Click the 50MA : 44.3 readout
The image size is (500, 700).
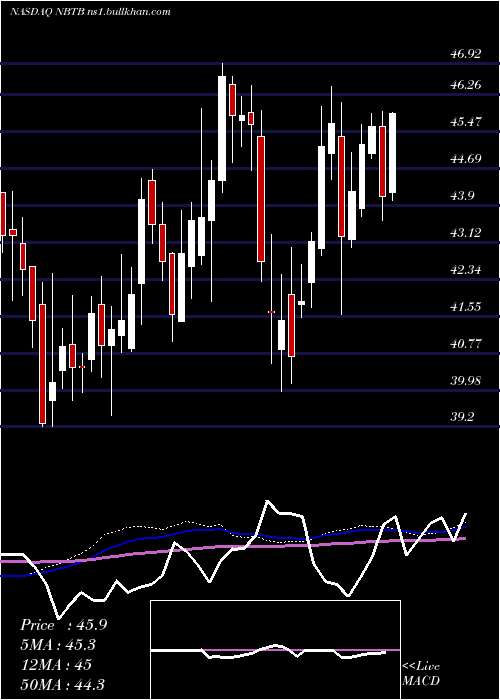62,684
